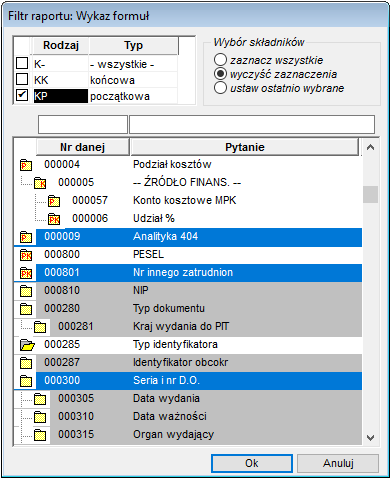The height and width of the screenshot is (478, 390).
Task: Cancel the dialog with Anuluj
Action: tap(338, 463)
